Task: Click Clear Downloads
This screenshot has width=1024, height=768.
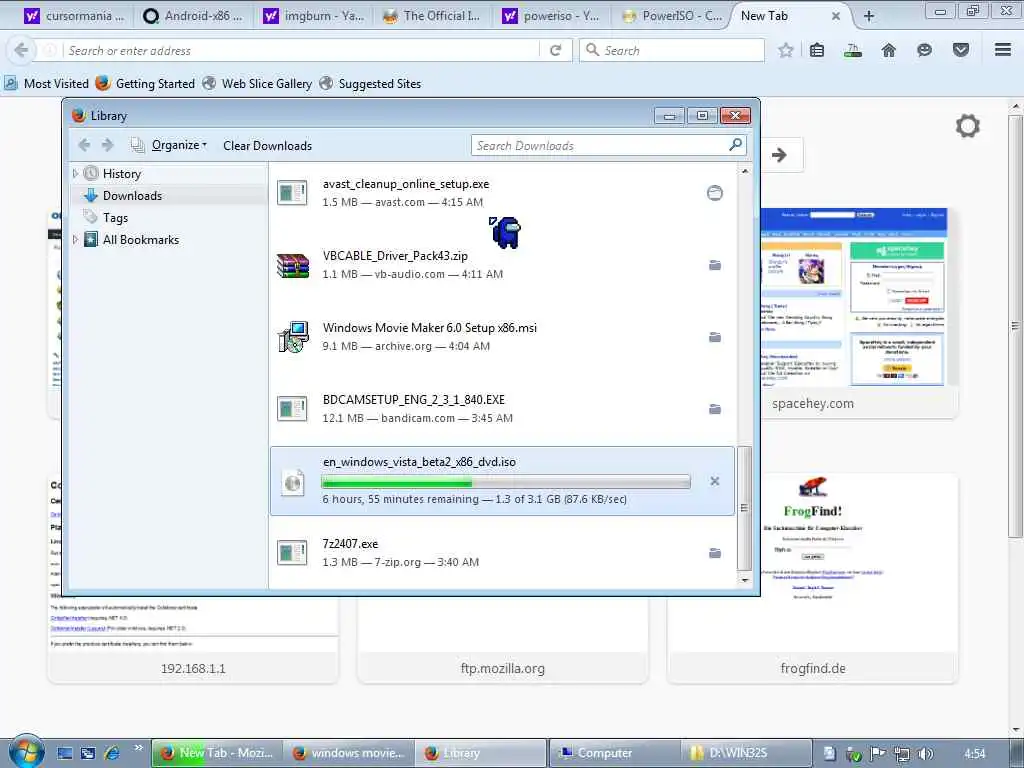Action: 267,146
